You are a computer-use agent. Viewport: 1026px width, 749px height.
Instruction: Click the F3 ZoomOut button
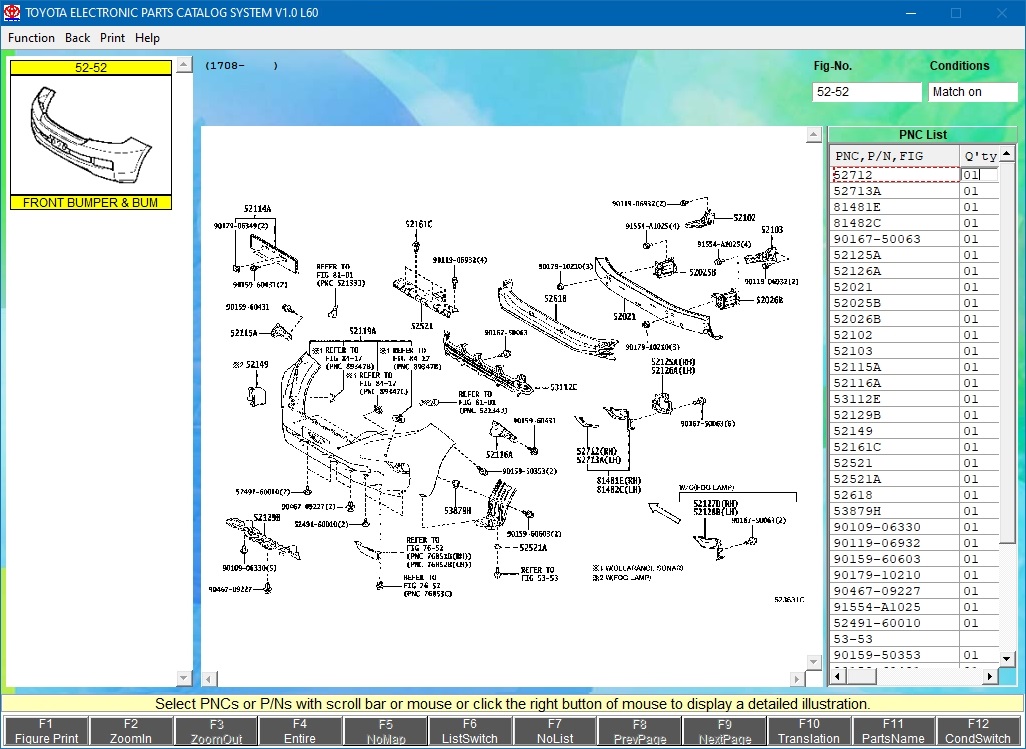point(216,731)
